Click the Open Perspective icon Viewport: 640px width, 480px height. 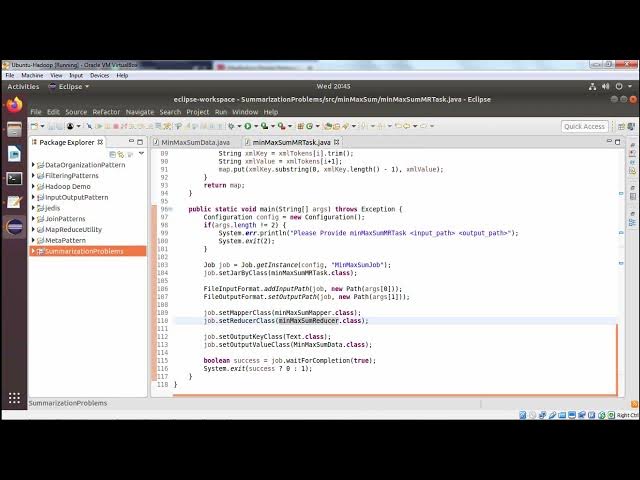[x=621, y=127]
